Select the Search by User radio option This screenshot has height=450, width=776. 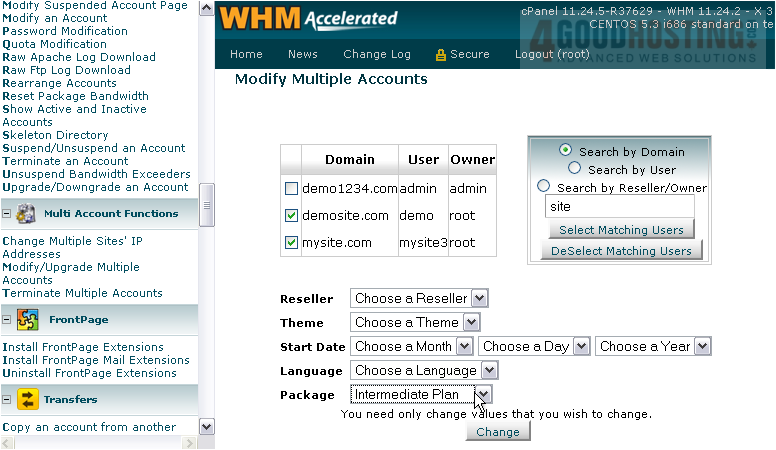pyautogui.click(x=575, y=169)
